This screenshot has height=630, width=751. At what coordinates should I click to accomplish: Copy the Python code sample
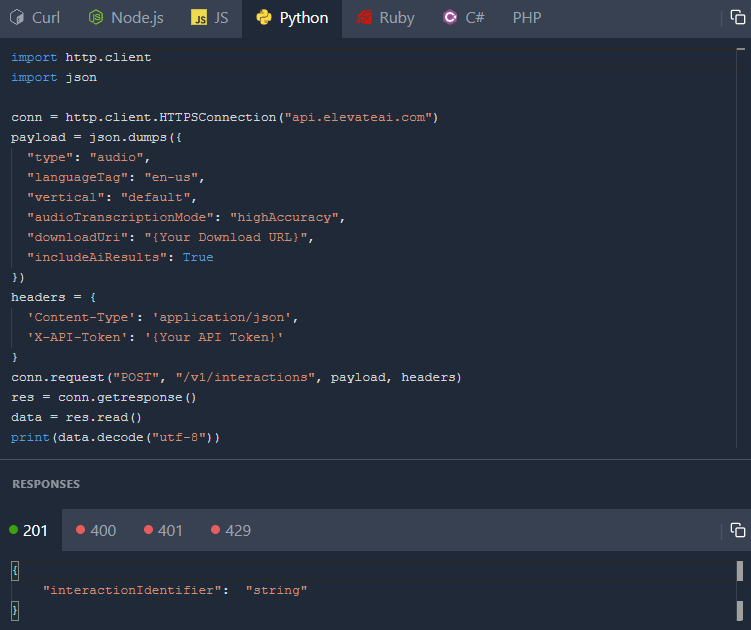tap(738, 17)
